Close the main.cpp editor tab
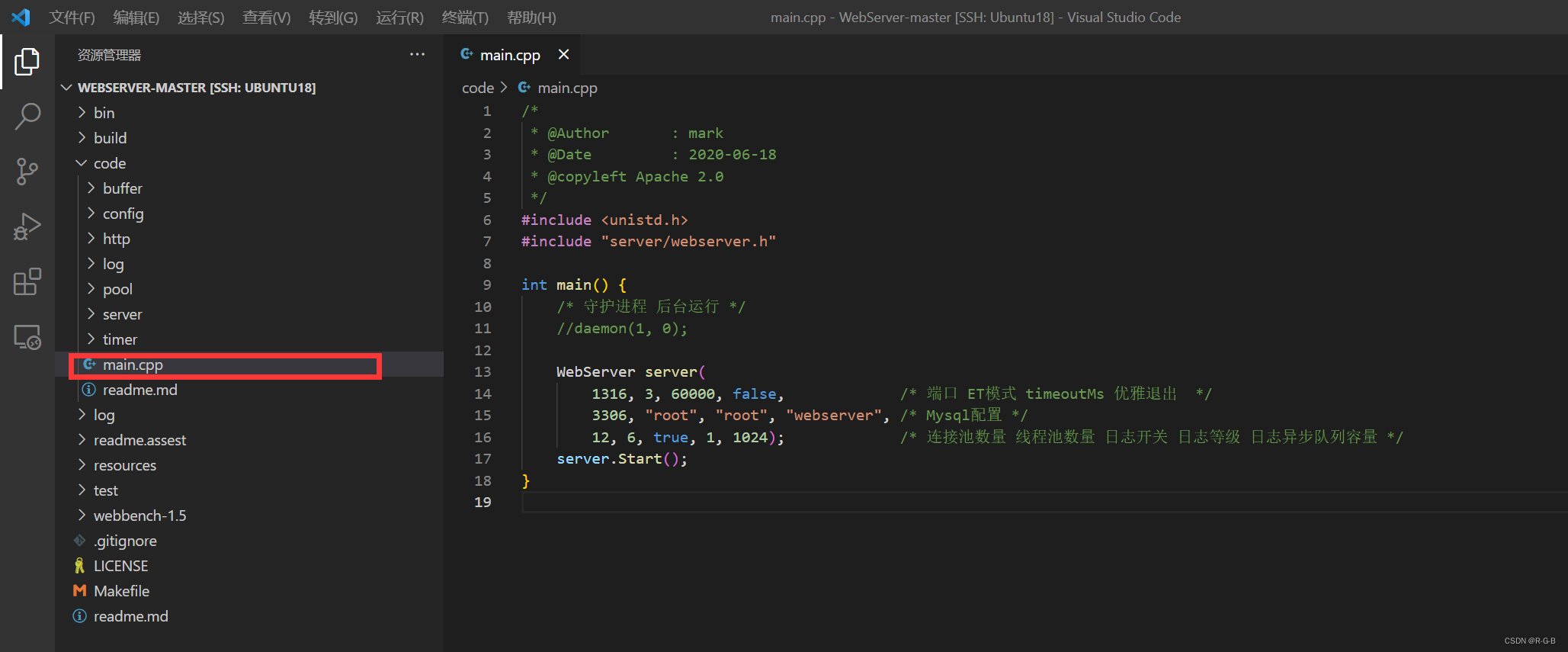 (x=563, y=54)
